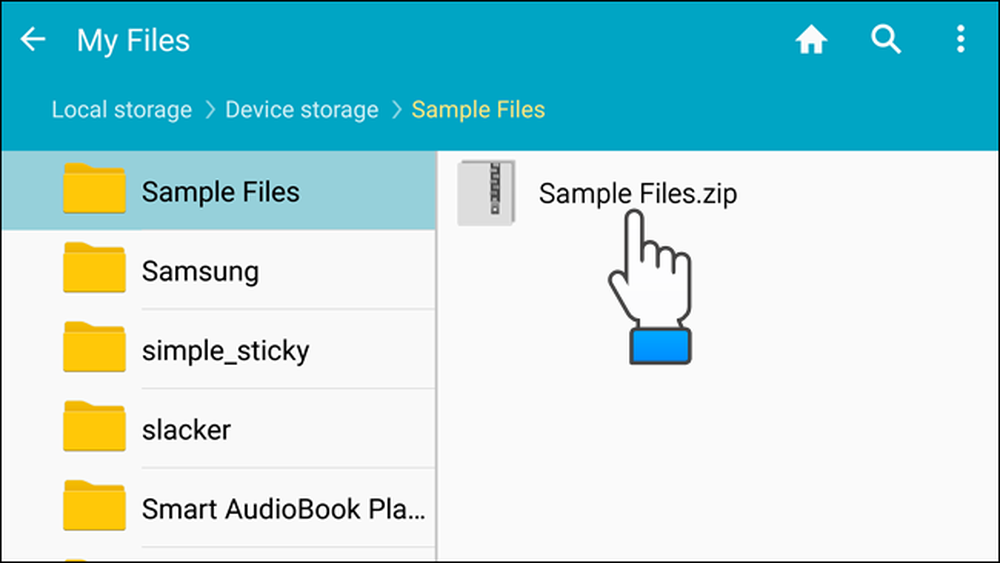This screenshot has width=1000, height=563.
Task: Tap the Sample Files folder icon in sidebar
Action: 94,188
